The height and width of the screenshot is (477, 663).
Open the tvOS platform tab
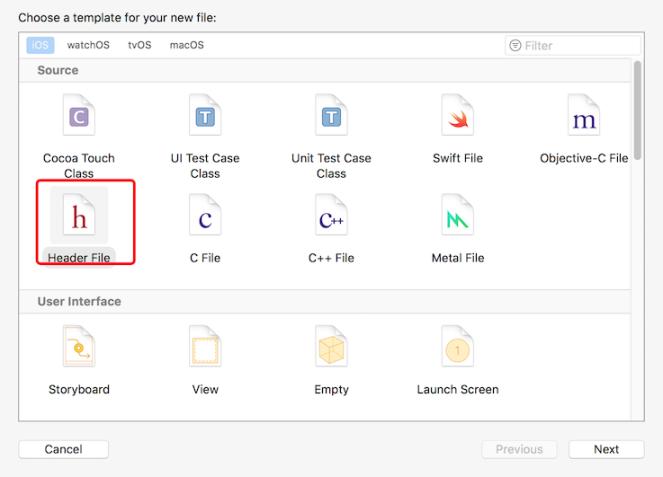coord(139,45)
